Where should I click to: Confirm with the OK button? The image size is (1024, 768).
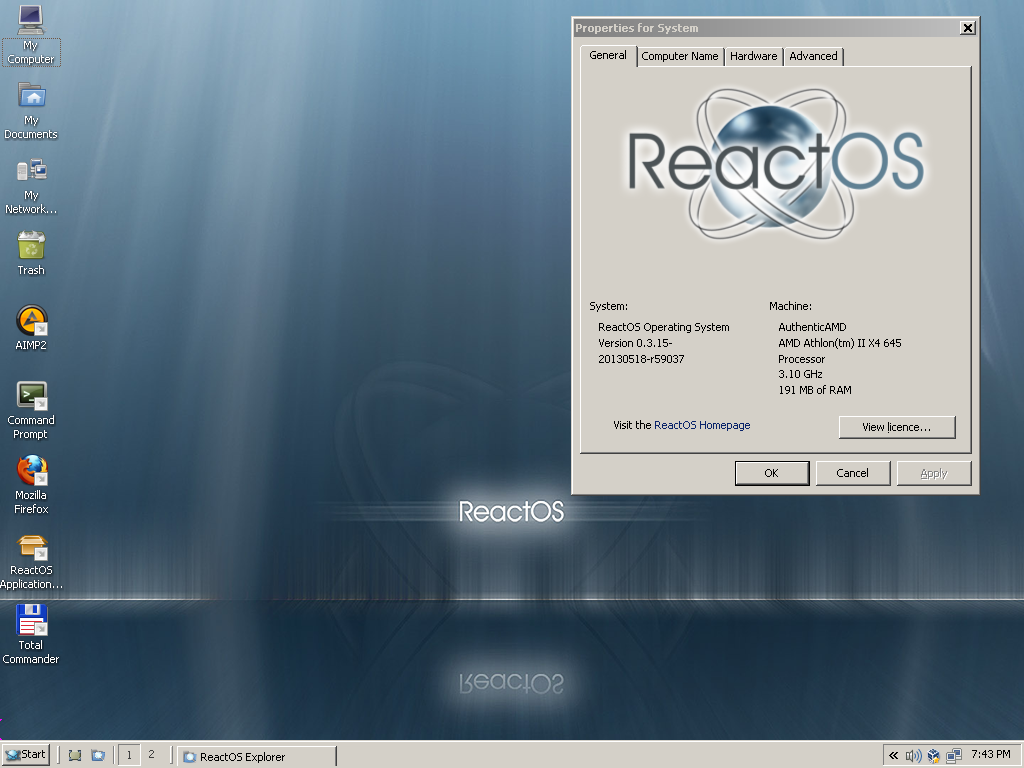click(x=772, y=473)
